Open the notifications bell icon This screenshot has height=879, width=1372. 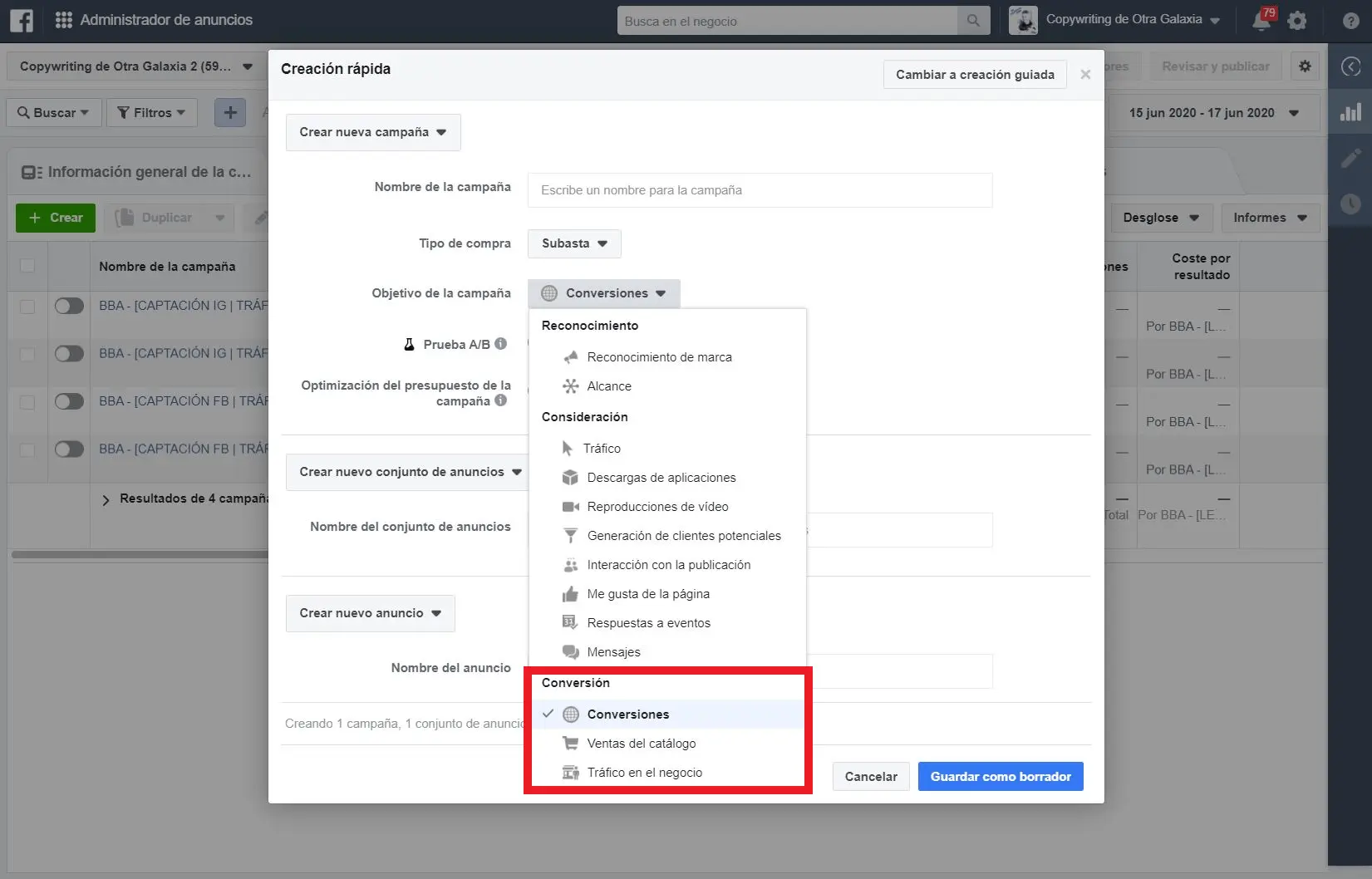1261,20
